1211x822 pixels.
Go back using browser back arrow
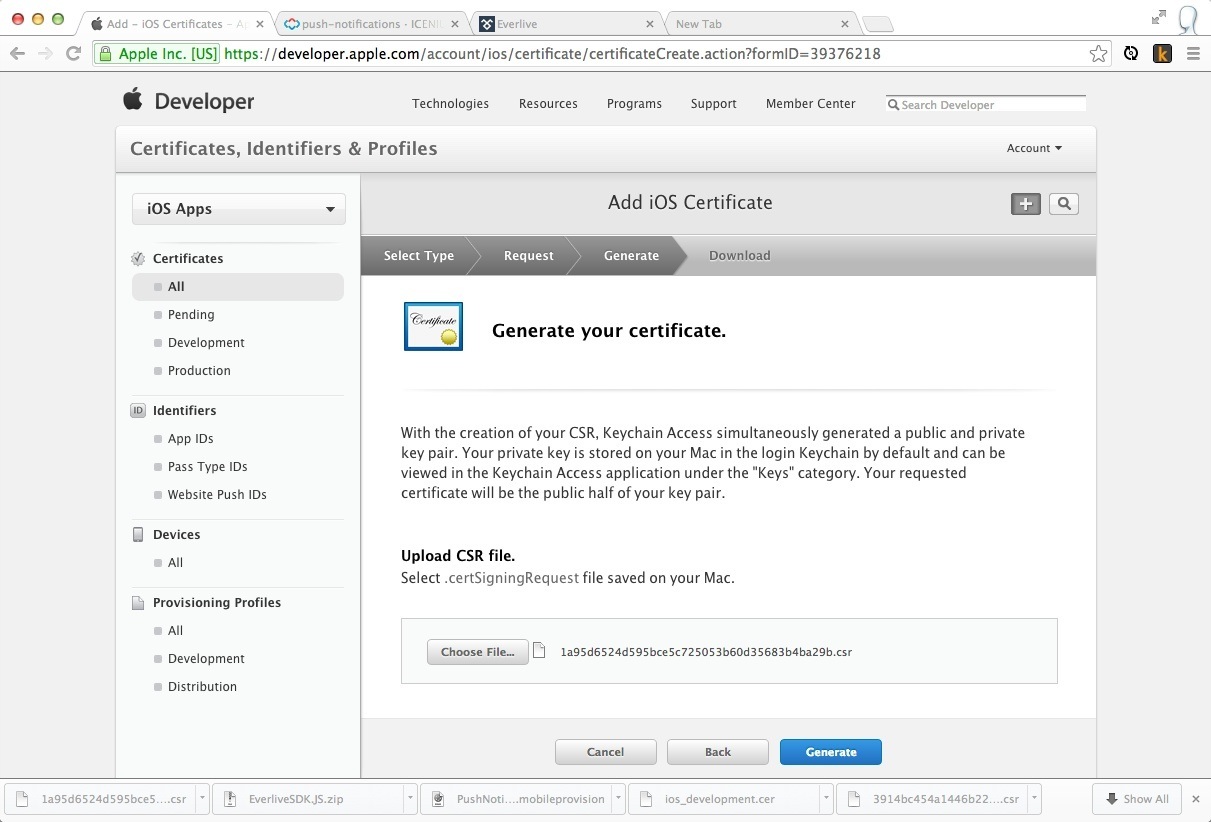[x=18, y=54]
